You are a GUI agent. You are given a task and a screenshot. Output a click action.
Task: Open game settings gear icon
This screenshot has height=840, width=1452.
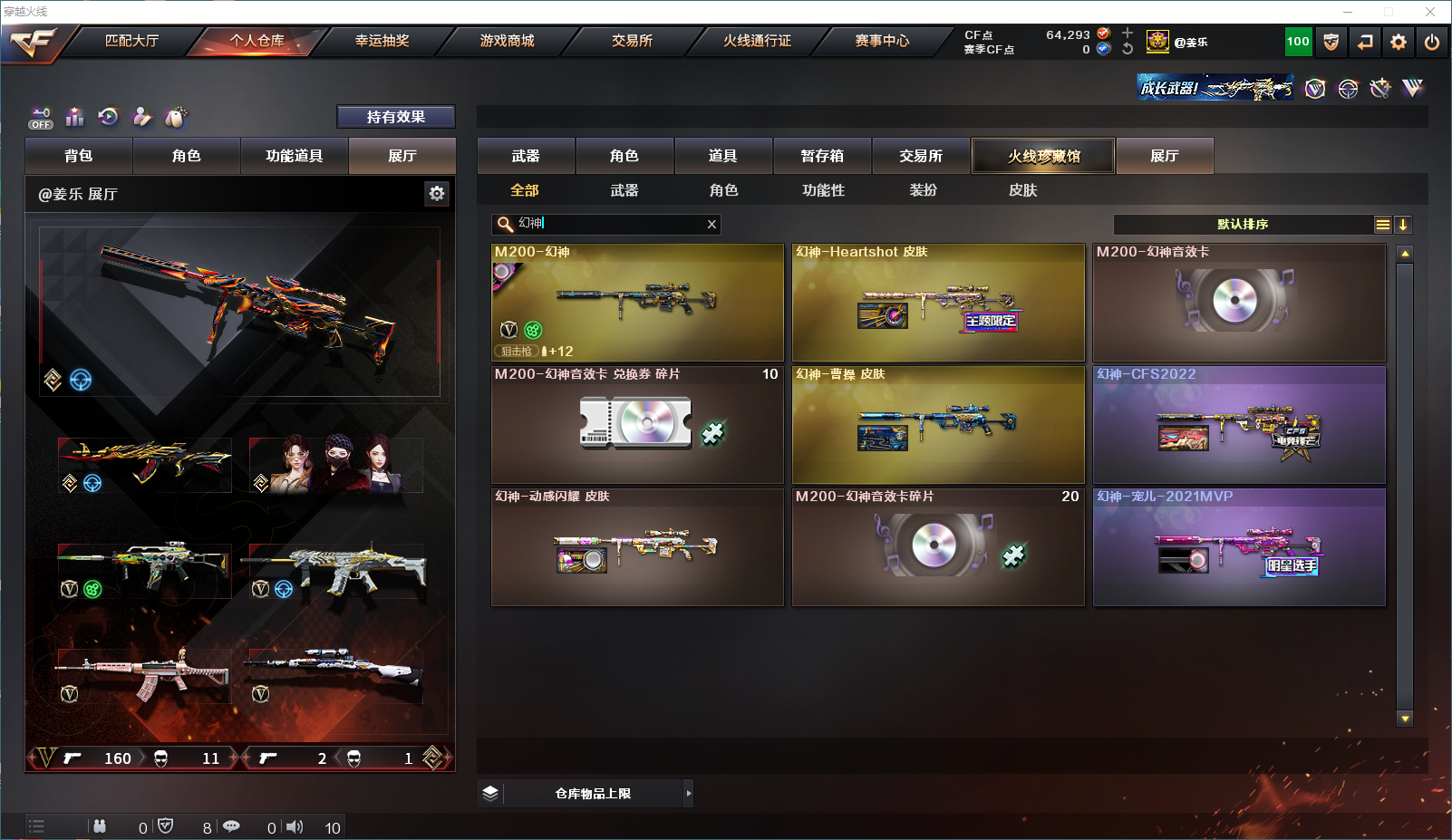1399,42
